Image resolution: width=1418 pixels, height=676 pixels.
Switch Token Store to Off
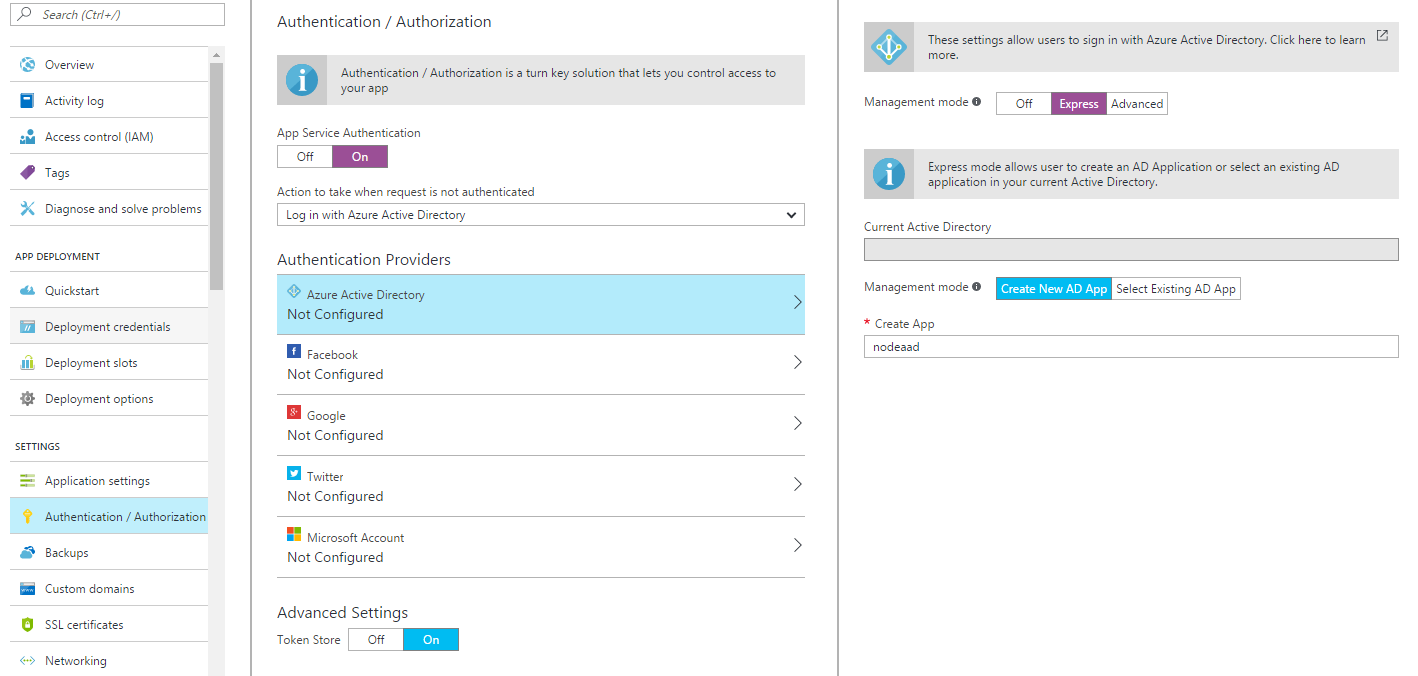point(375,639)
